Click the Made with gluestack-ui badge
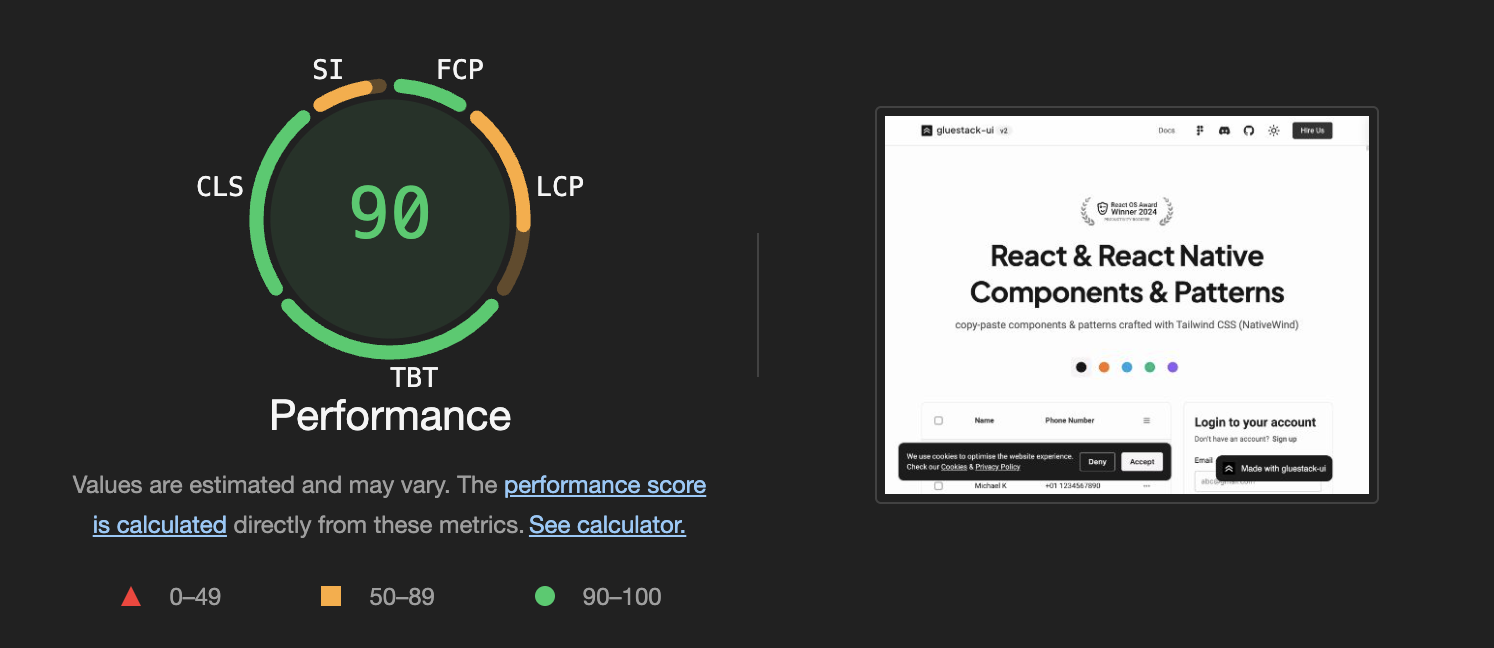The width and height of the screenshot is (1494, 648). click(x=1276, y=468)
